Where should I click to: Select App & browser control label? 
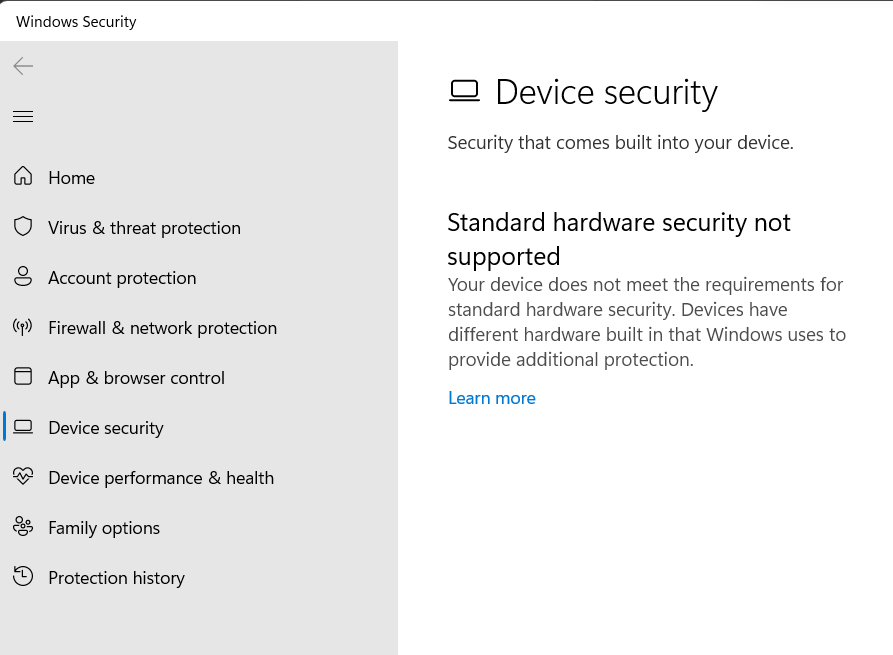click(x=136, y=378)
